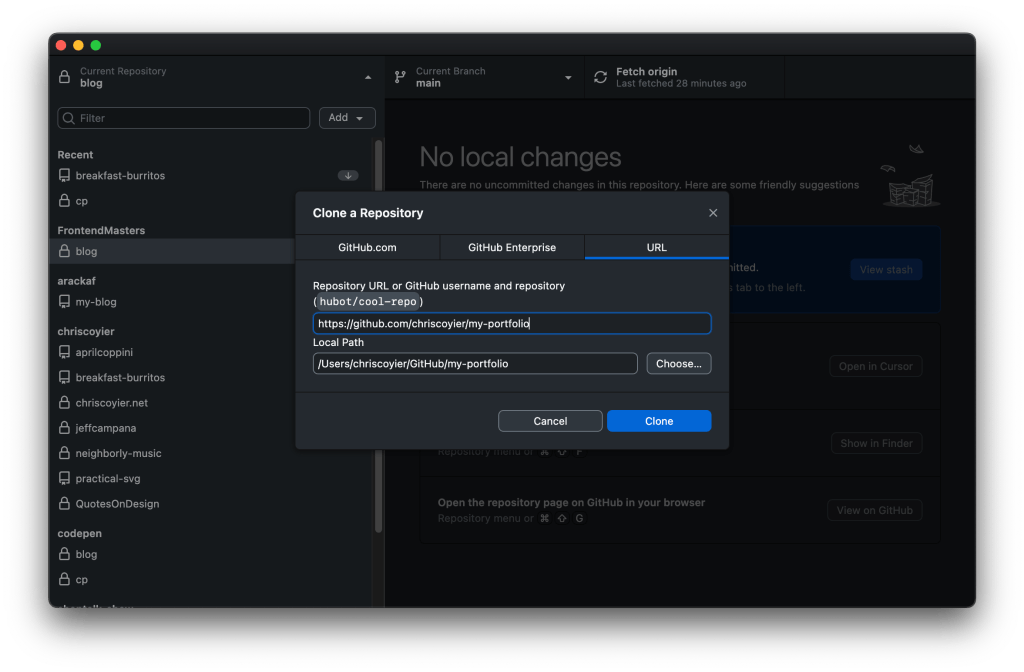This screenshot has width=1024, height=672.
Task: Click inside the Repository URL input field
Action: click(x=512, y=323)
